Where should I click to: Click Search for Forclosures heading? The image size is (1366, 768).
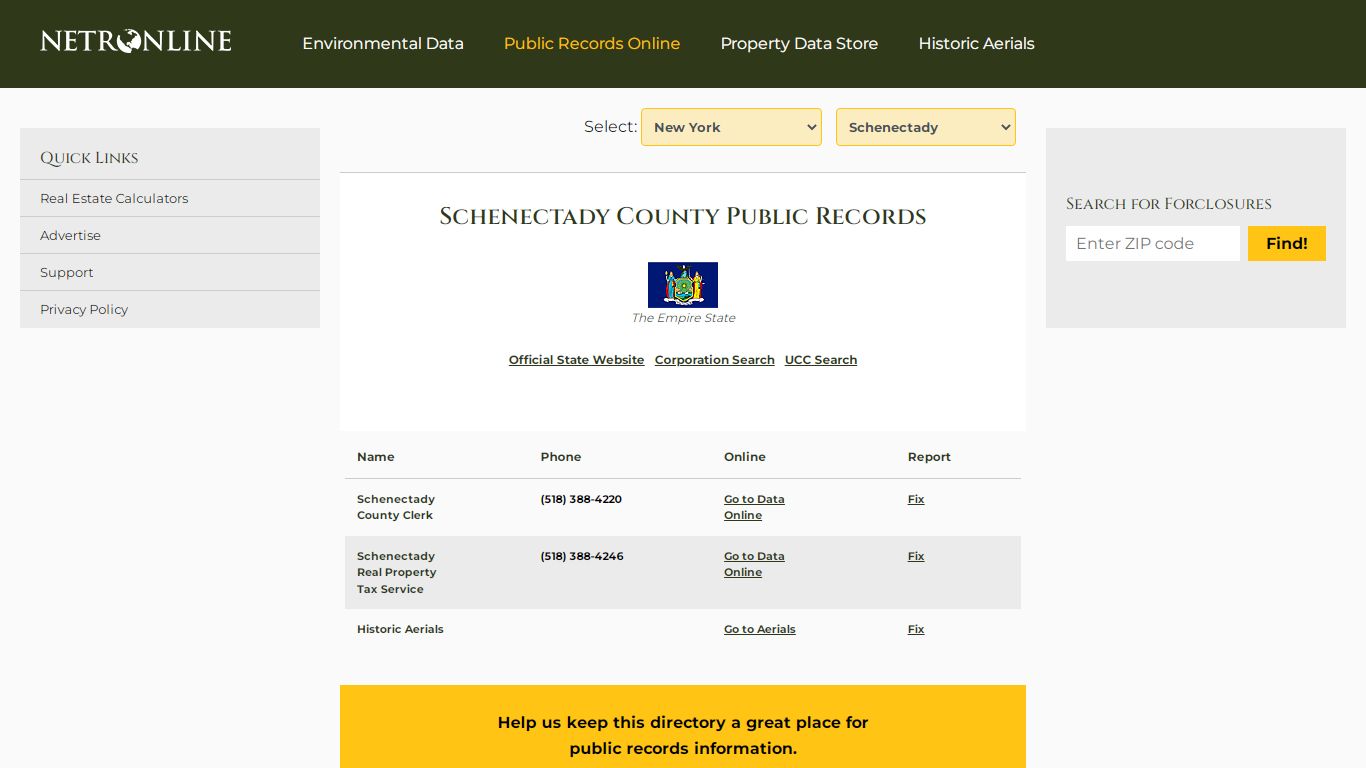1169,204
